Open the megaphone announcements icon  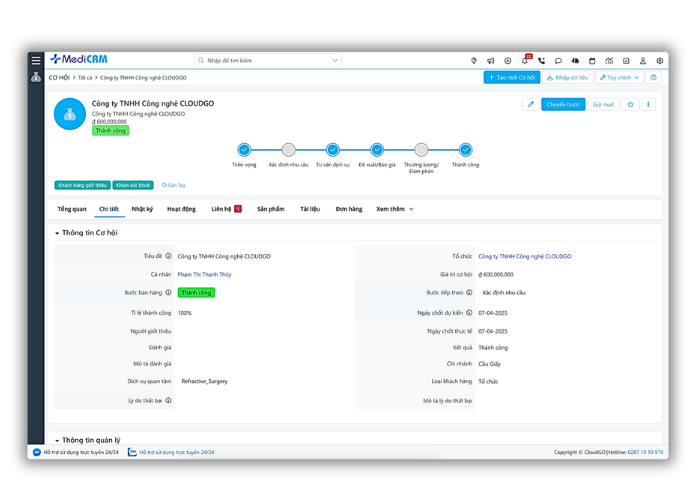click(x=491, y=61)
